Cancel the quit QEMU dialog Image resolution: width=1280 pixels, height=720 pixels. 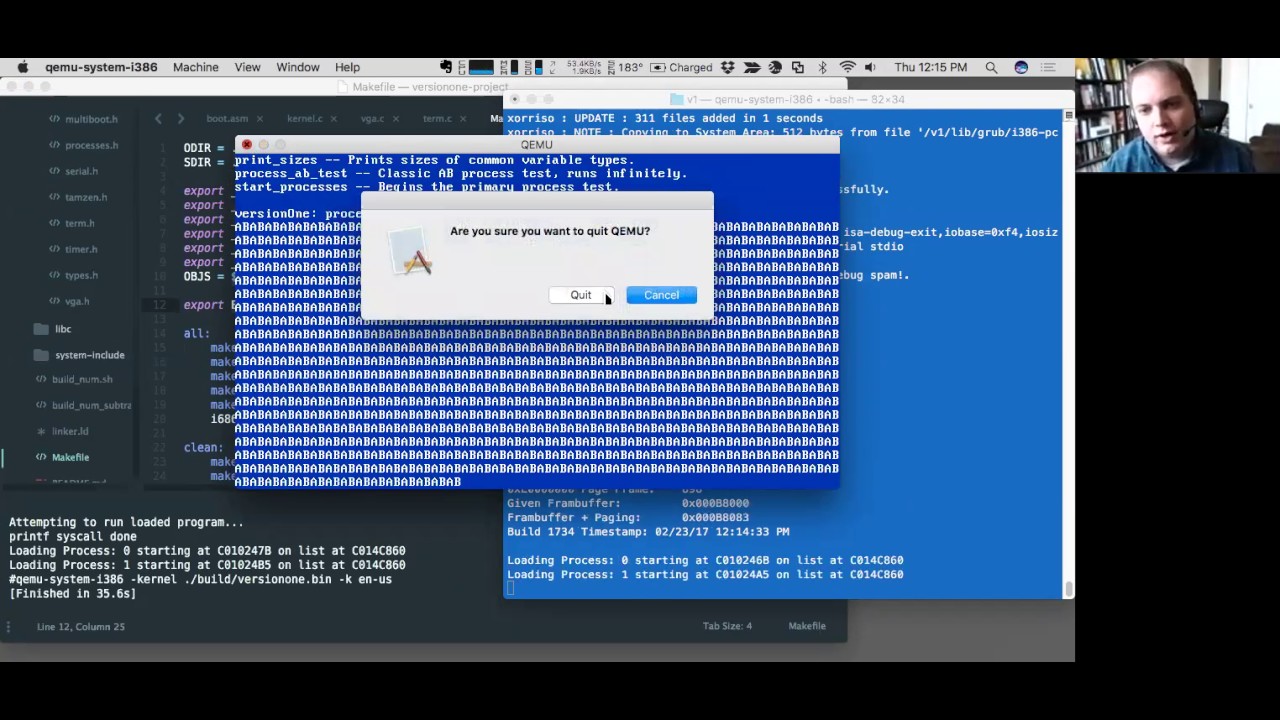[661, 295]
